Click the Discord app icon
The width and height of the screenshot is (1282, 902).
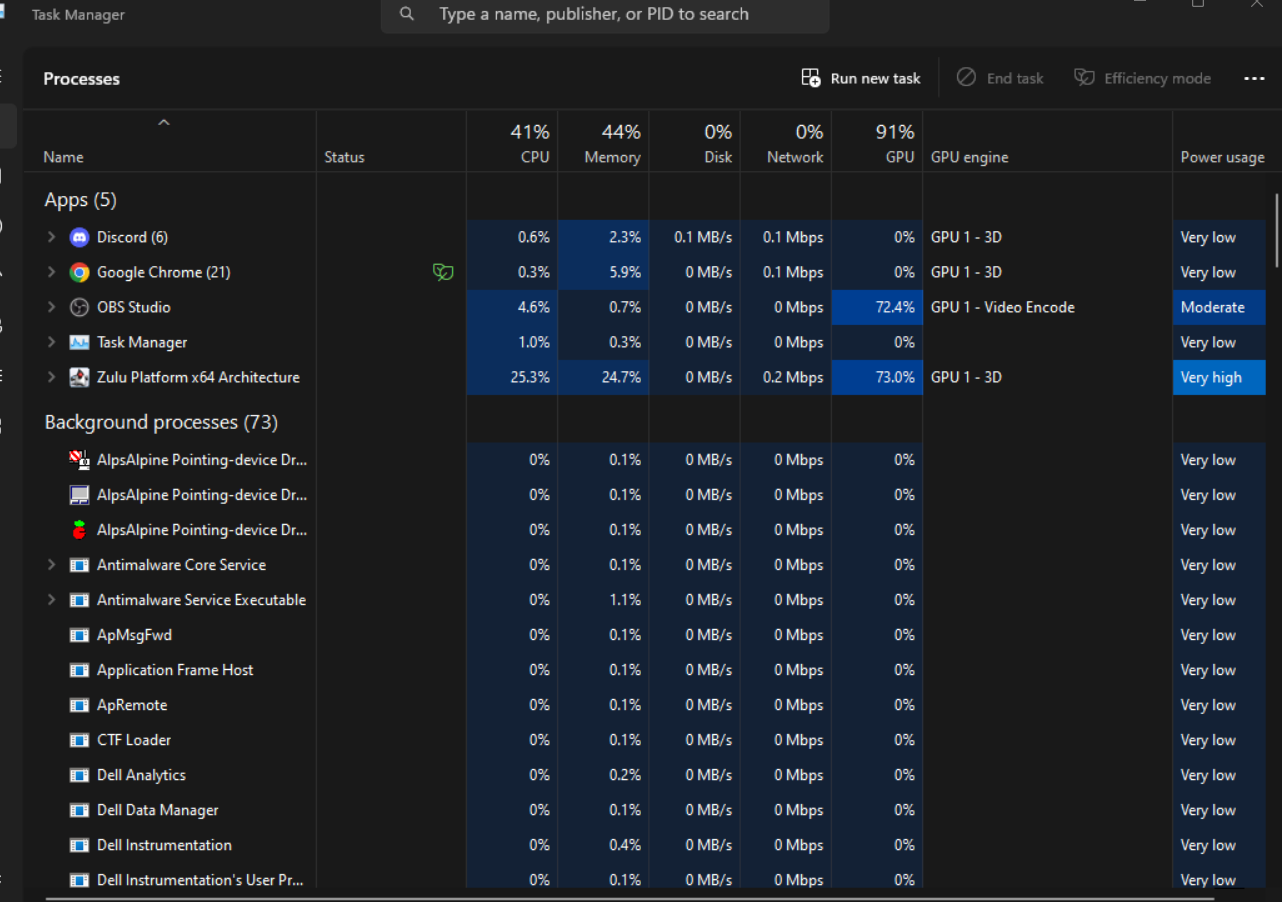79,237
